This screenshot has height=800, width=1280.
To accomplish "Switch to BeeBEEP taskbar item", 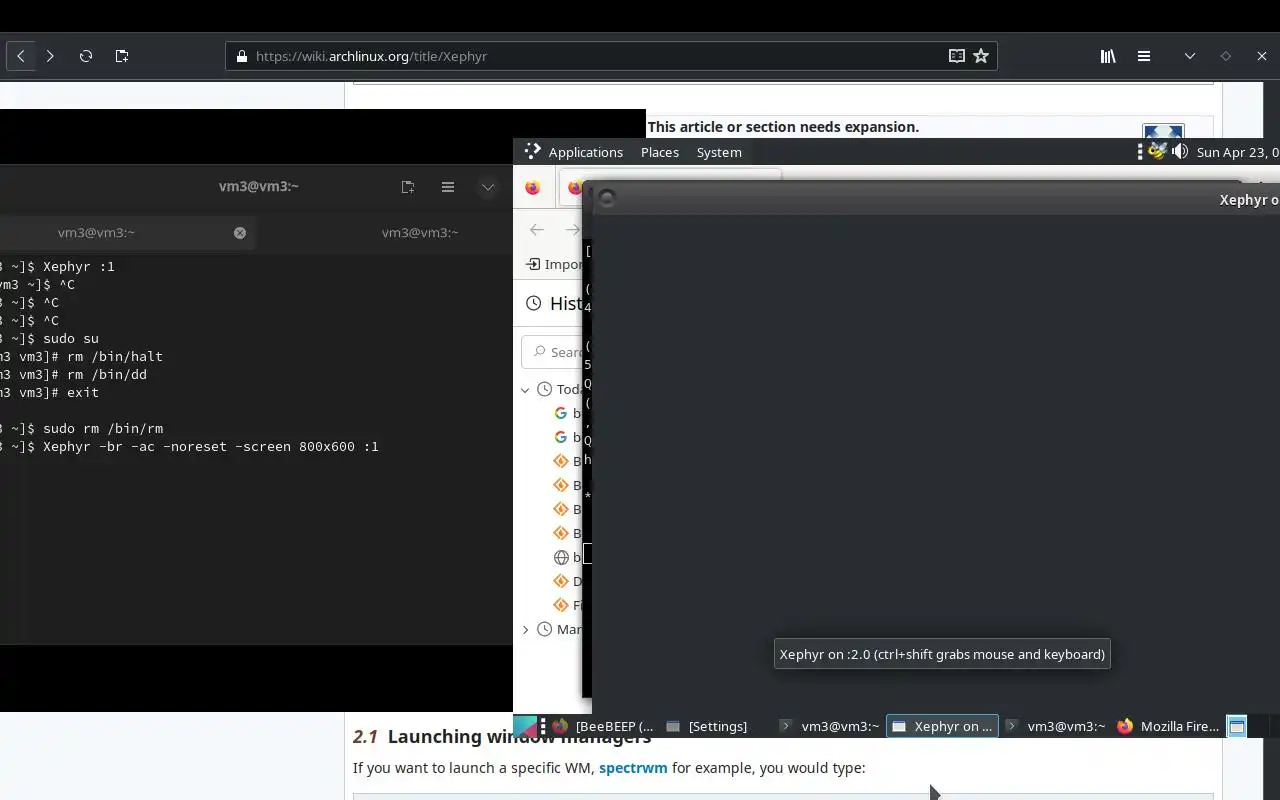I will point(604,726).
